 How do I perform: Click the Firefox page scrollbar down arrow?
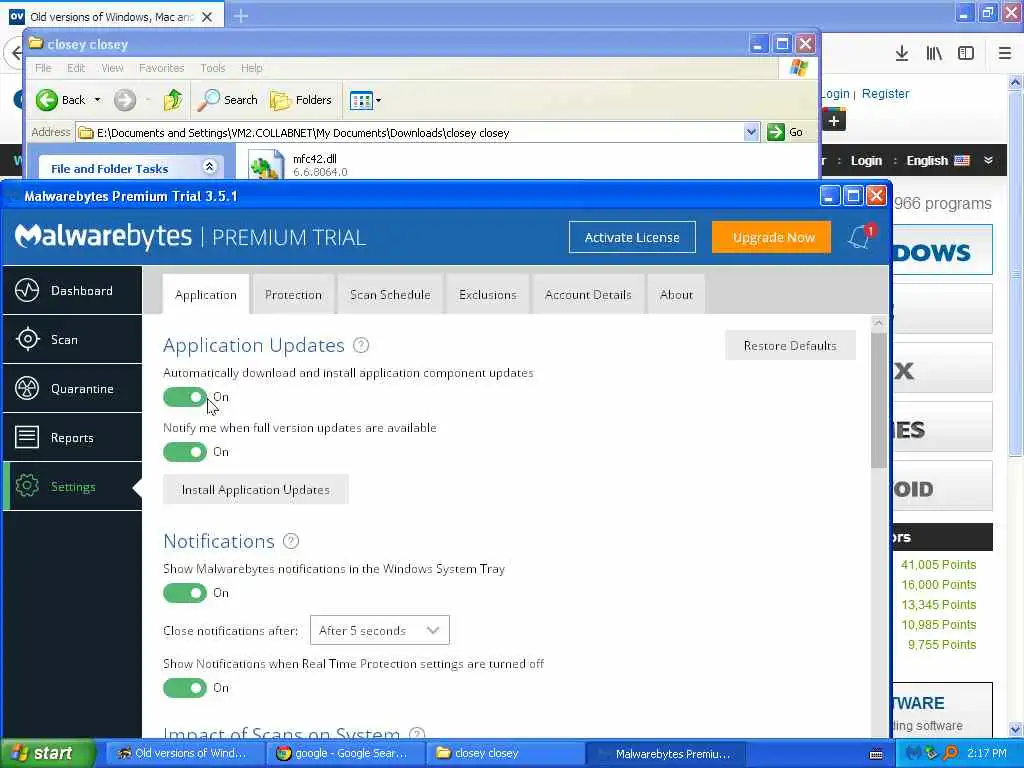coord(1016,729)
